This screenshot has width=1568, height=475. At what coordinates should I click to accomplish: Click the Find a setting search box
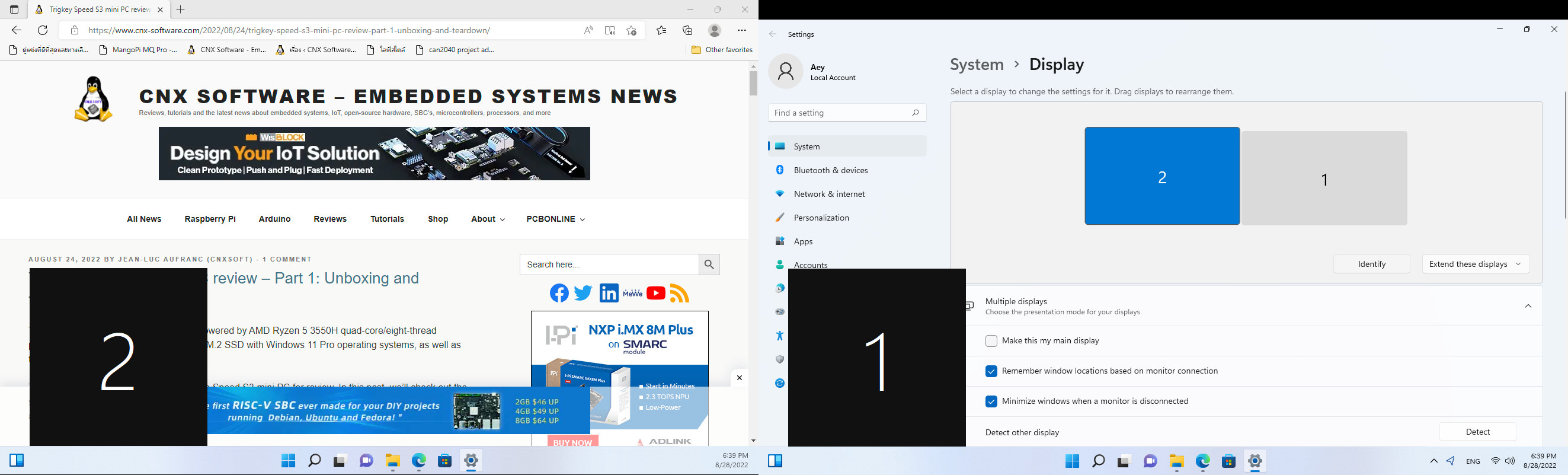pos(847,113)
